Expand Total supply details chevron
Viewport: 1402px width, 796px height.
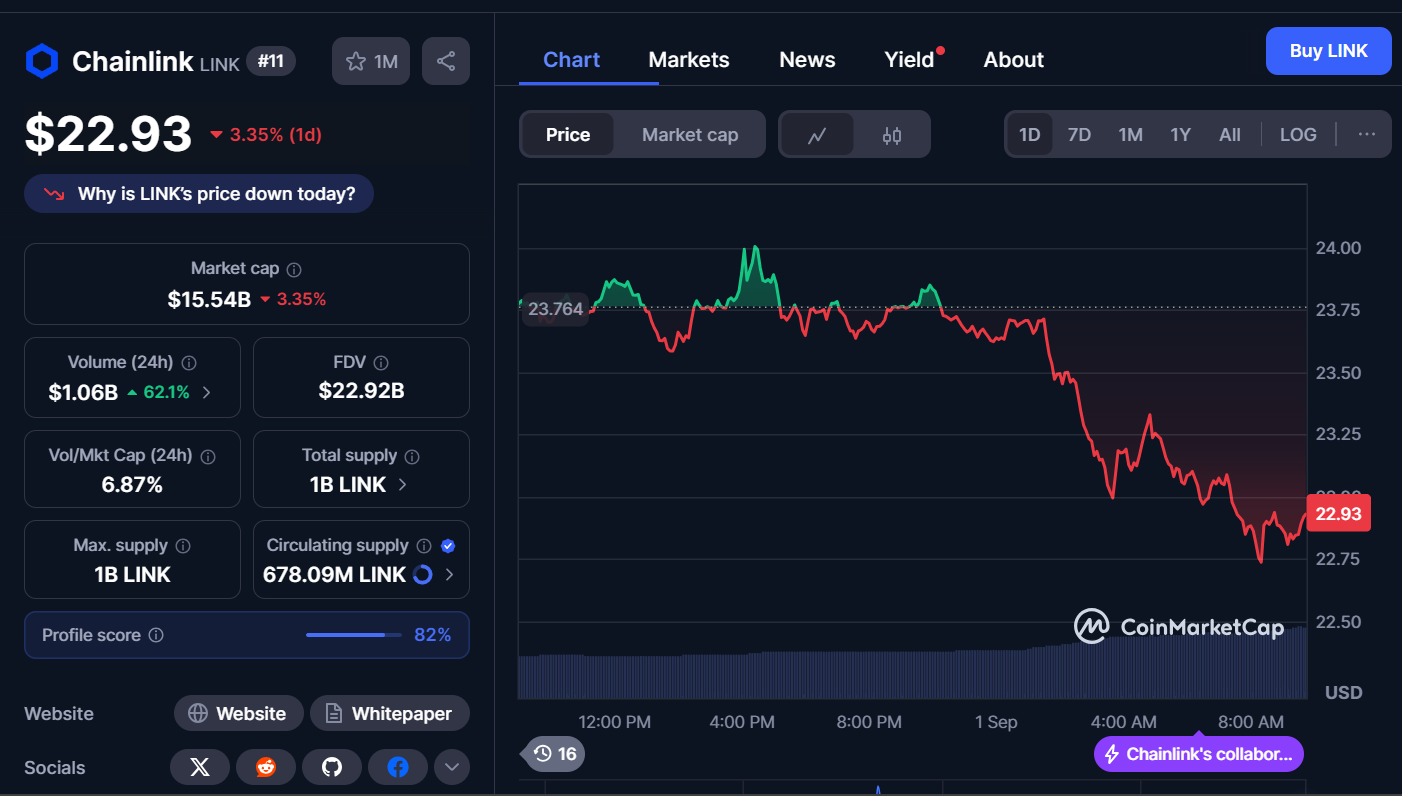tap(402, 485)
